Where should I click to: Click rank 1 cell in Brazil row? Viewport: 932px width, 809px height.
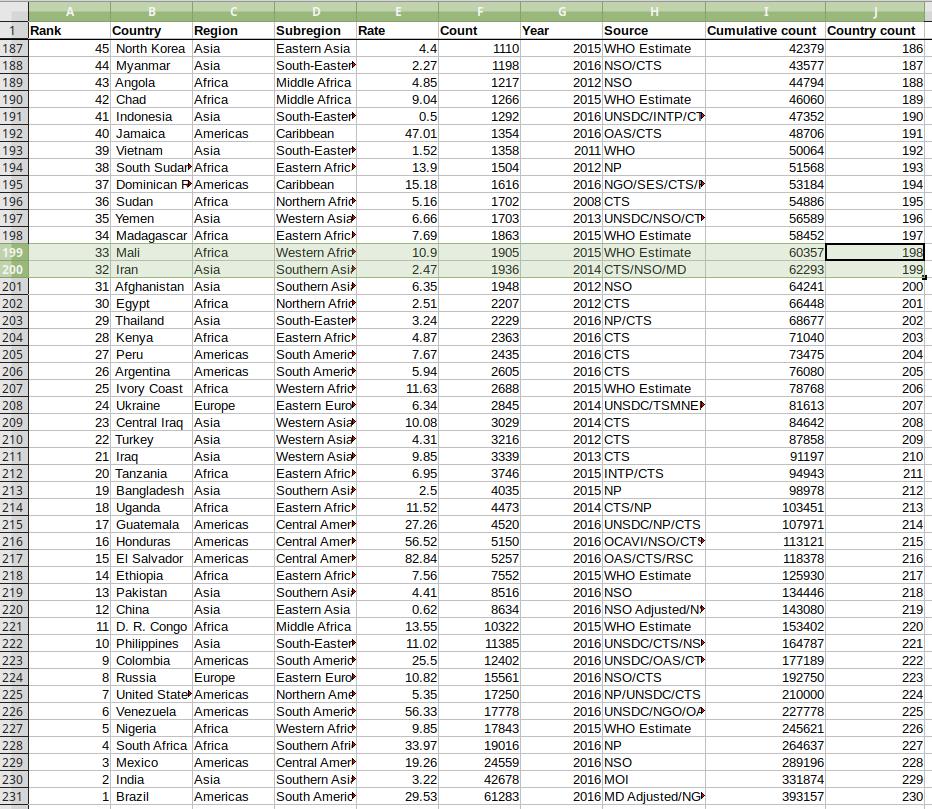[70, 797]
